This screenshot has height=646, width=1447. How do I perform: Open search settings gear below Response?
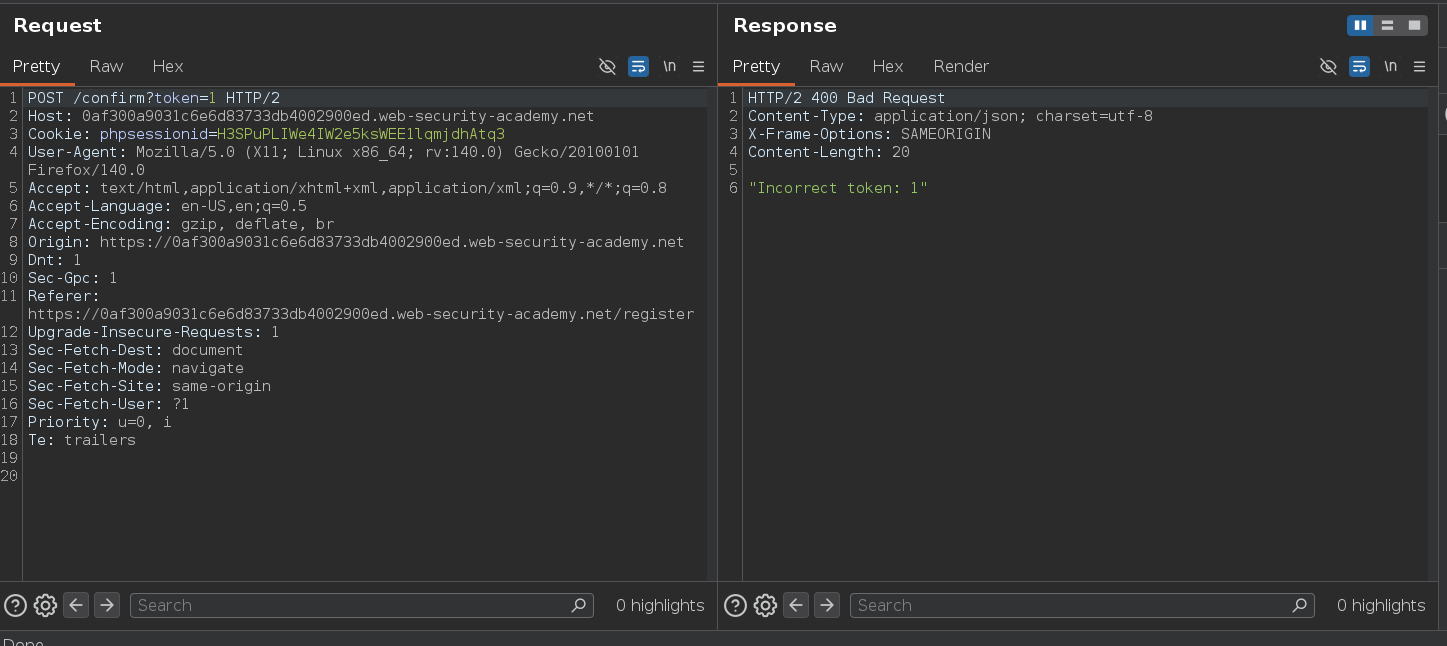(x=765, y=605)
